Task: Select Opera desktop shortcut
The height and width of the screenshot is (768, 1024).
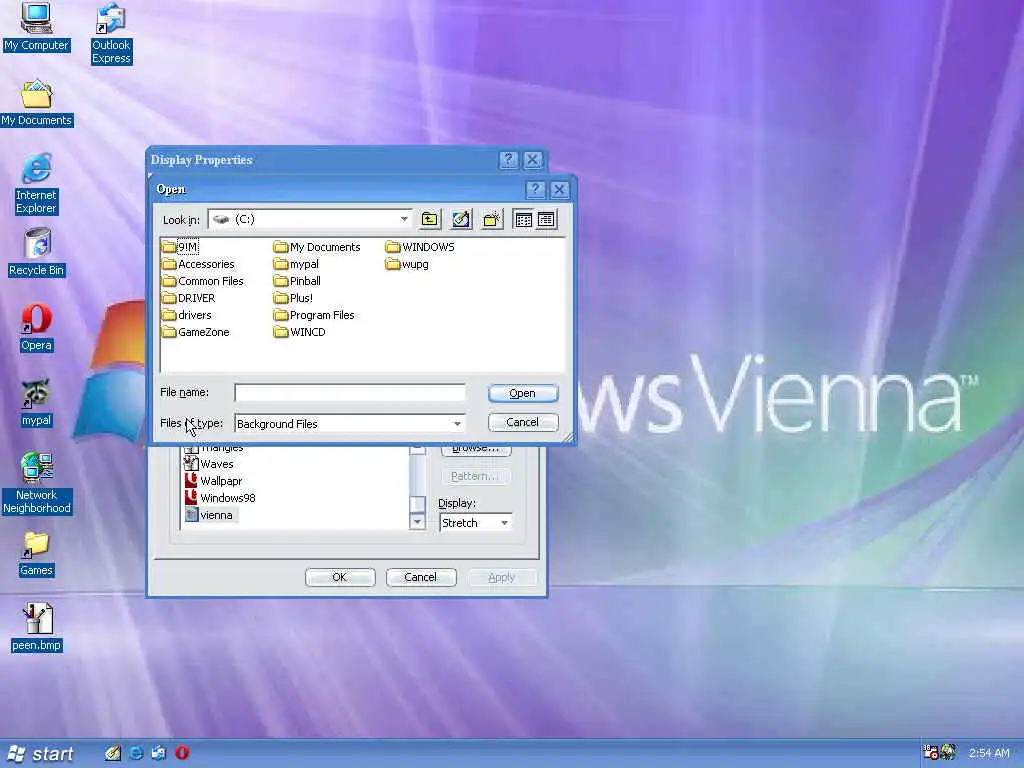Action: (36, 327)
